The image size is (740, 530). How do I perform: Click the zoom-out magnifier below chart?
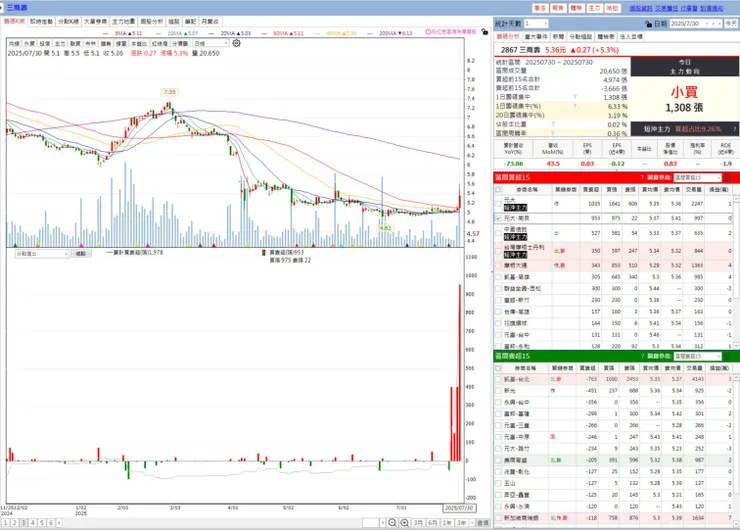point(392,522)
